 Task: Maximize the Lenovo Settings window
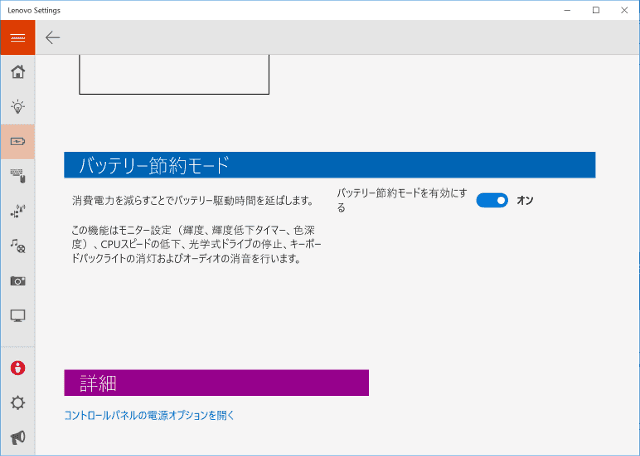click(596, 10)
